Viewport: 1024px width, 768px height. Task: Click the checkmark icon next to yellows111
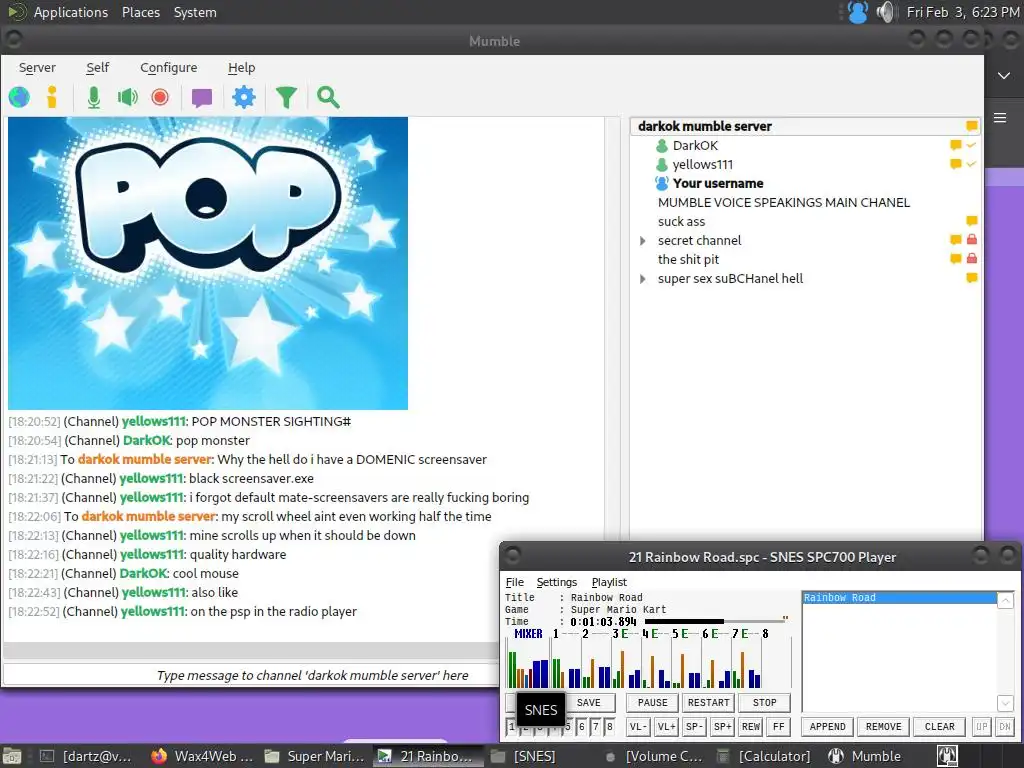pyautogui.click(x=971, y=164)
